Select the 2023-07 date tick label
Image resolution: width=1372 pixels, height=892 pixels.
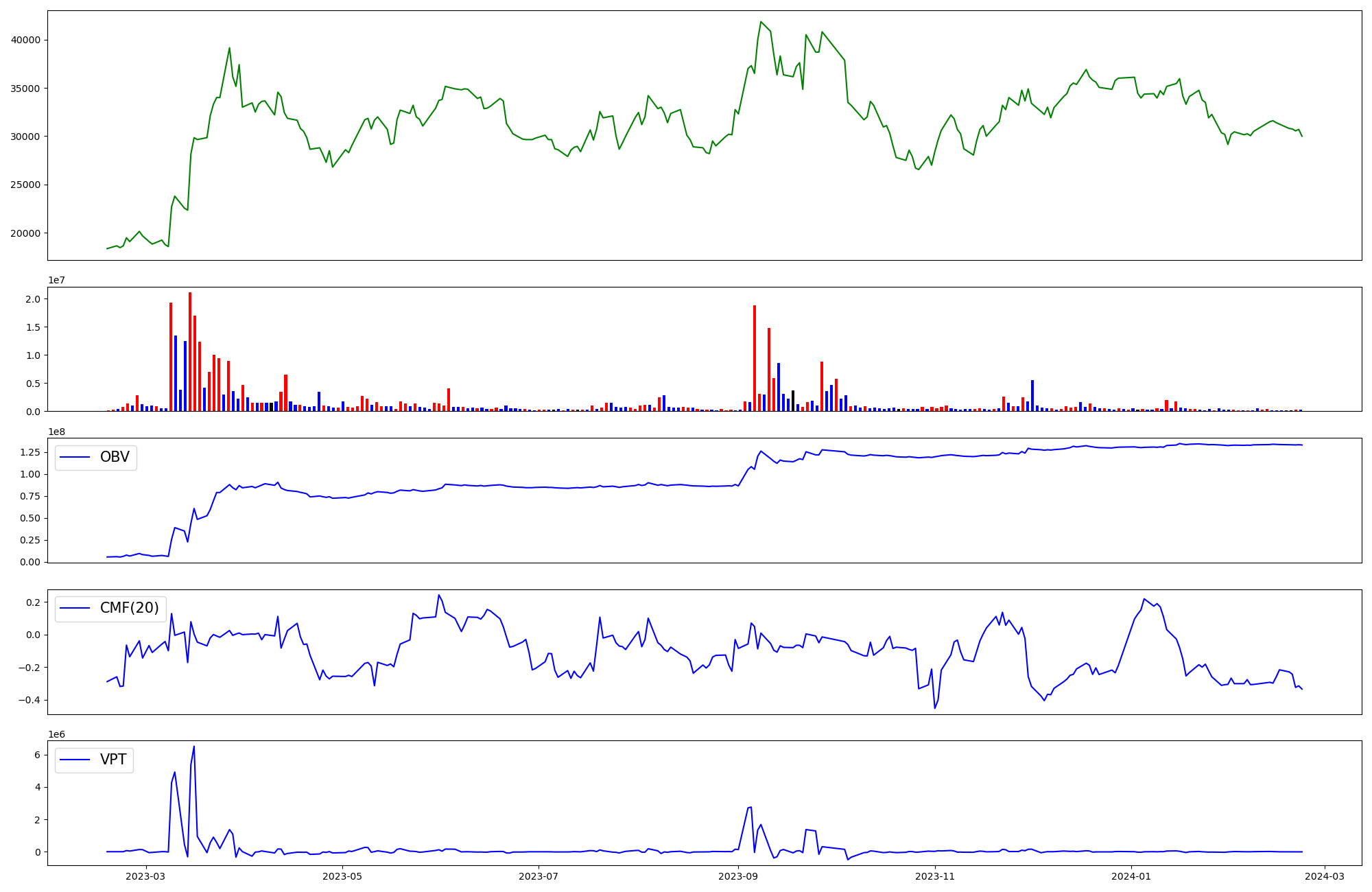539,876
